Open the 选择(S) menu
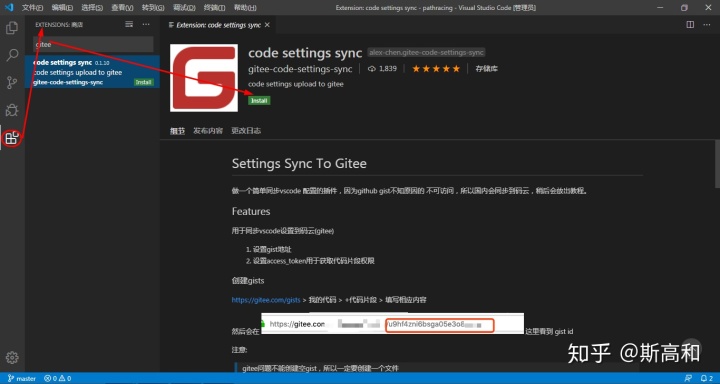Image resolution: width=720 pixels, height=384 pixels. [x=92, y=8]
